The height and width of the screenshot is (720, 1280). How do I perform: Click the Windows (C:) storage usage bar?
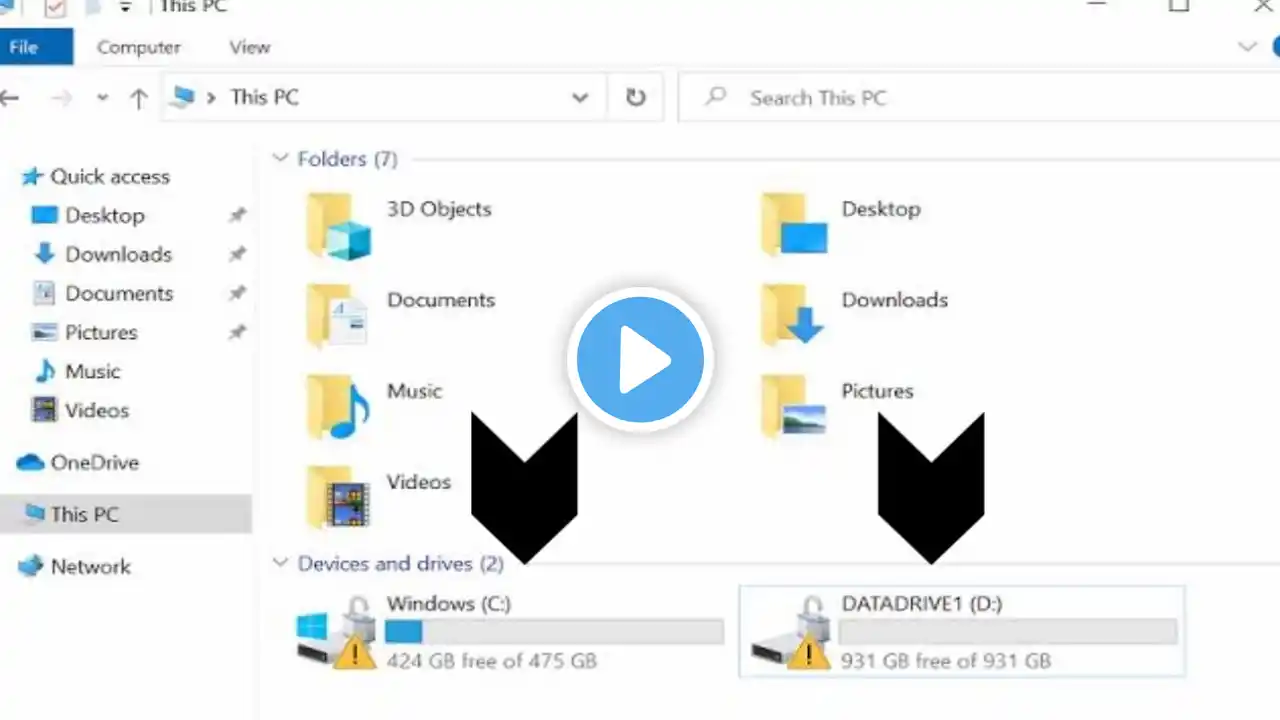click(x=554, y=632)
